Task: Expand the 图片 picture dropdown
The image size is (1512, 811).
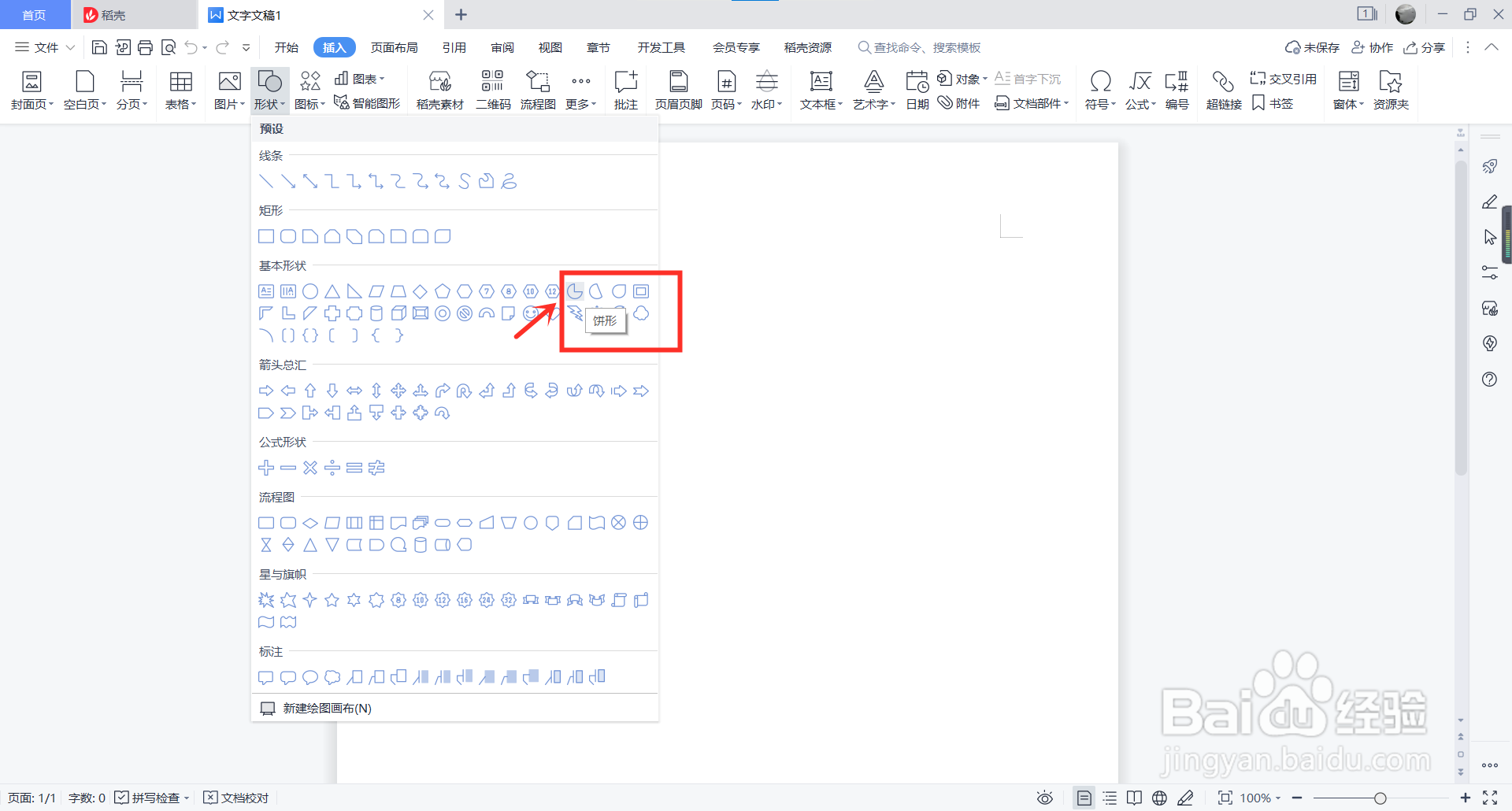Action: tap(229, 90)
